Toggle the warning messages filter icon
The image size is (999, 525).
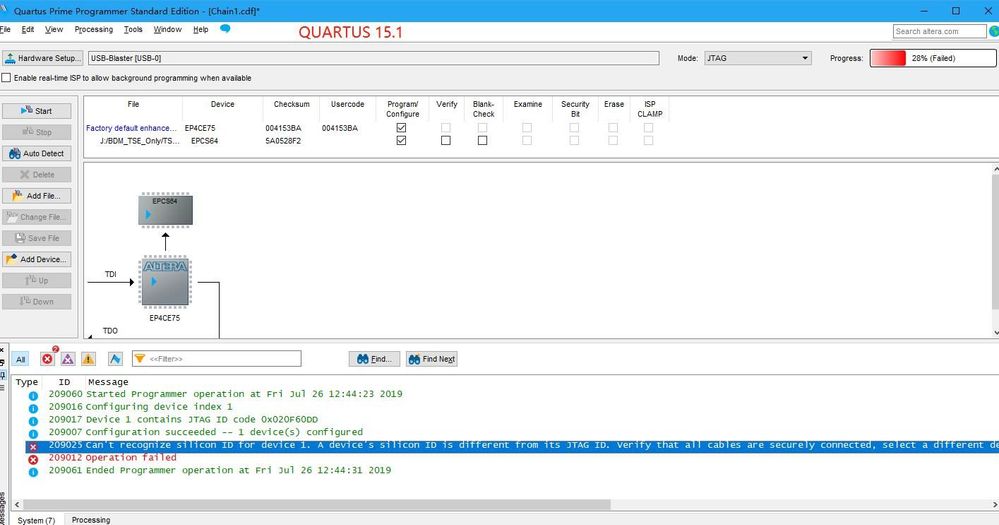point(89,359)
